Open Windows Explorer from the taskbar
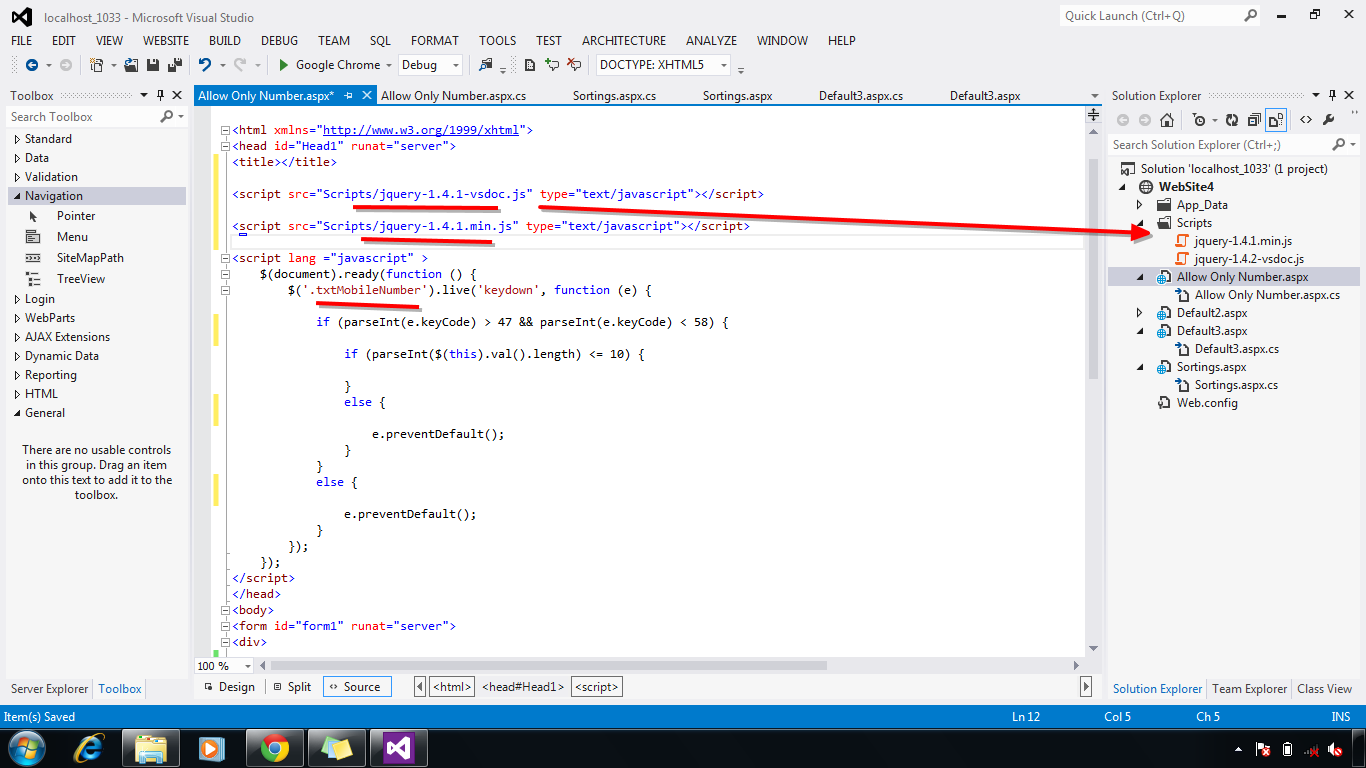This screenshot has width=1366, height=768. point(151,747)
